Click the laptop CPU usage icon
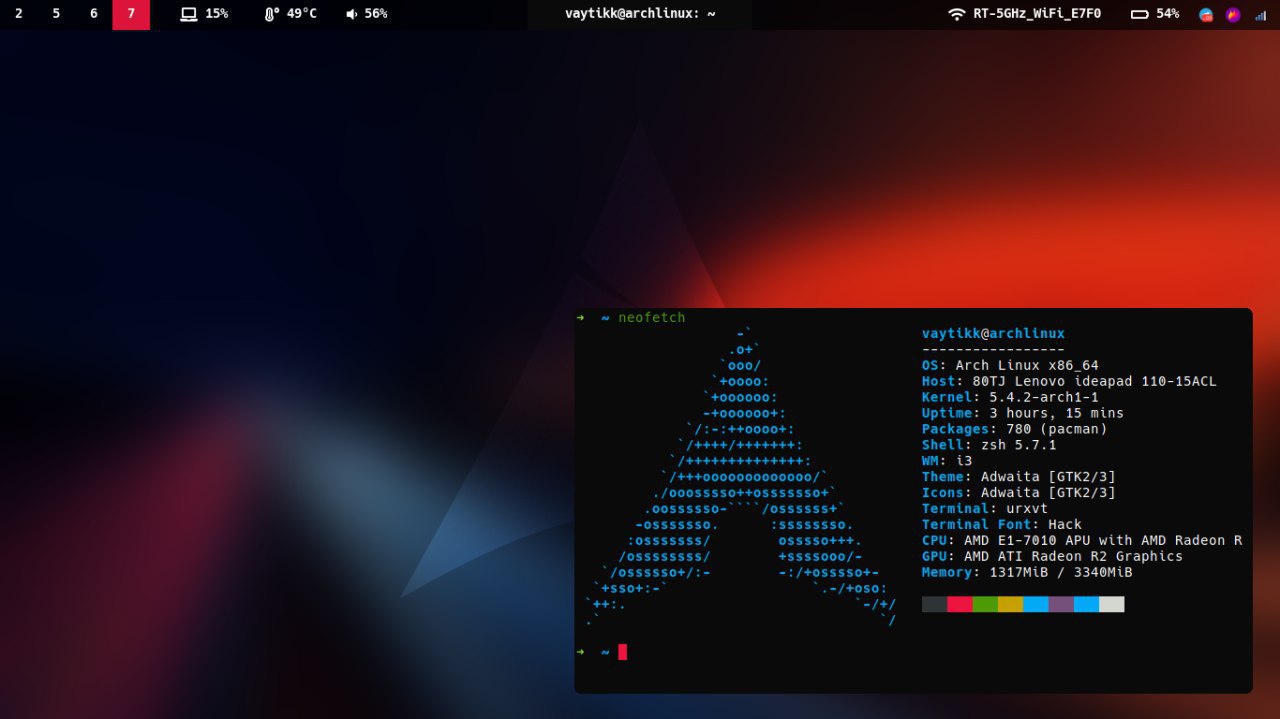 189,14
